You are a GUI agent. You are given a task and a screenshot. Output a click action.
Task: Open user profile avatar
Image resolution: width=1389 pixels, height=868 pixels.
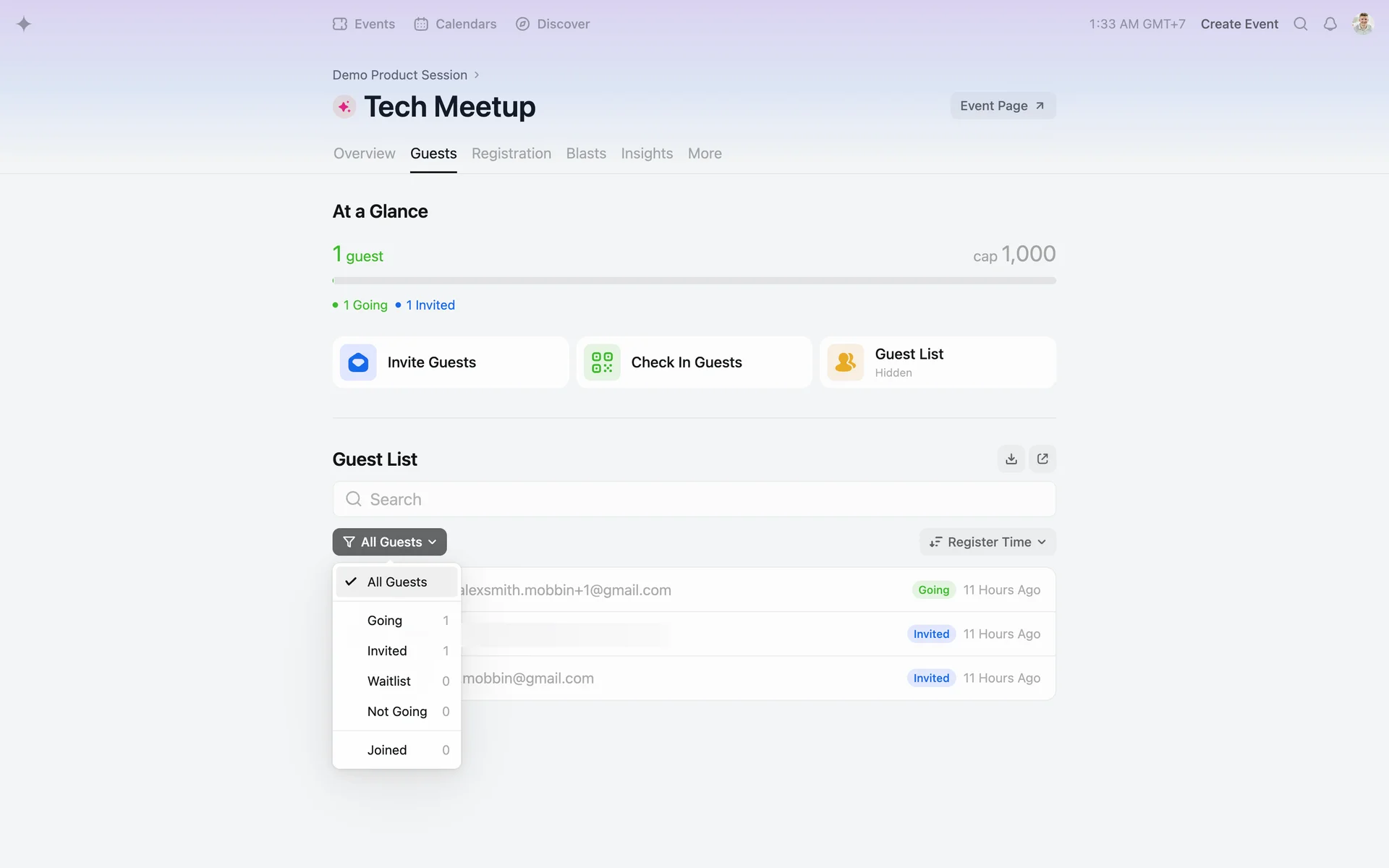point(1362,24)
